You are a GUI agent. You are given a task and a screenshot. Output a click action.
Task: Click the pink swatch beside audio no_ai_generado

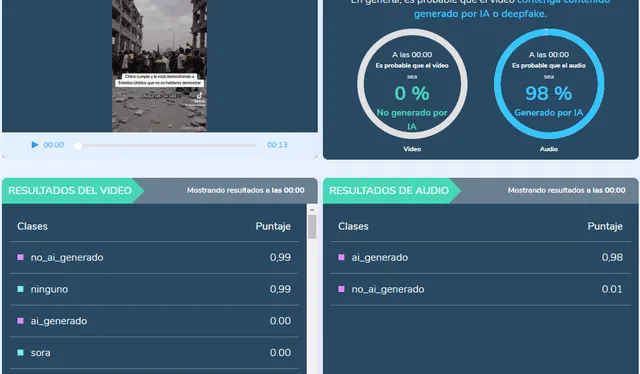click(341, 289)
